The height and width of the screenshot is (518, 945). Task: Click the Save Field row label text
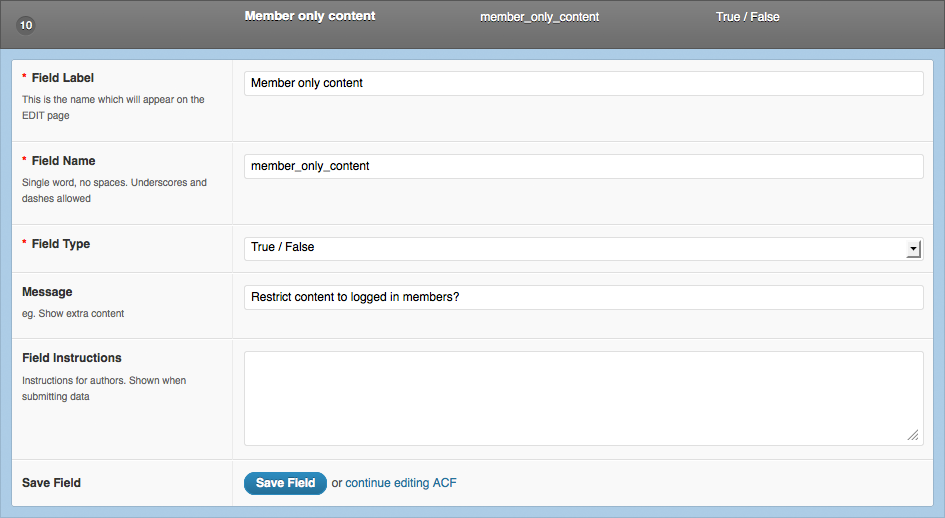pyautogui.click(x=51, y=483)
